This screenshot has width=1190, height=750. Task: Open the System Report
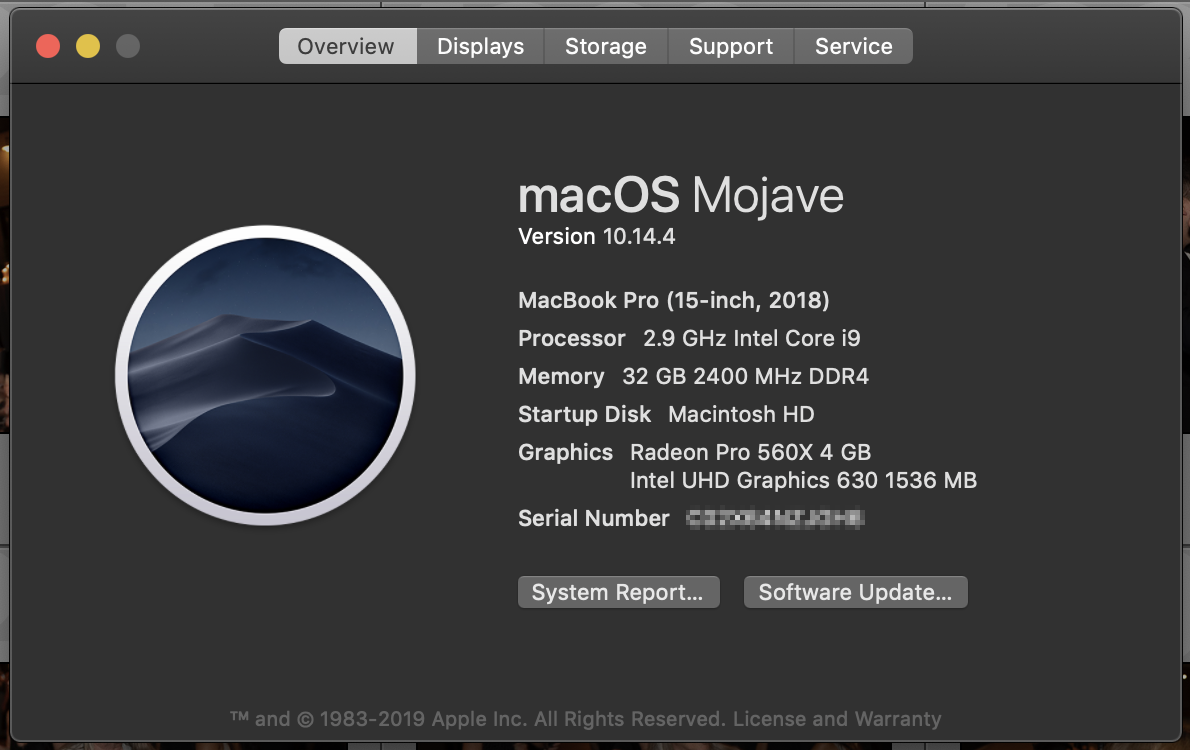click(x=618, y=592)
